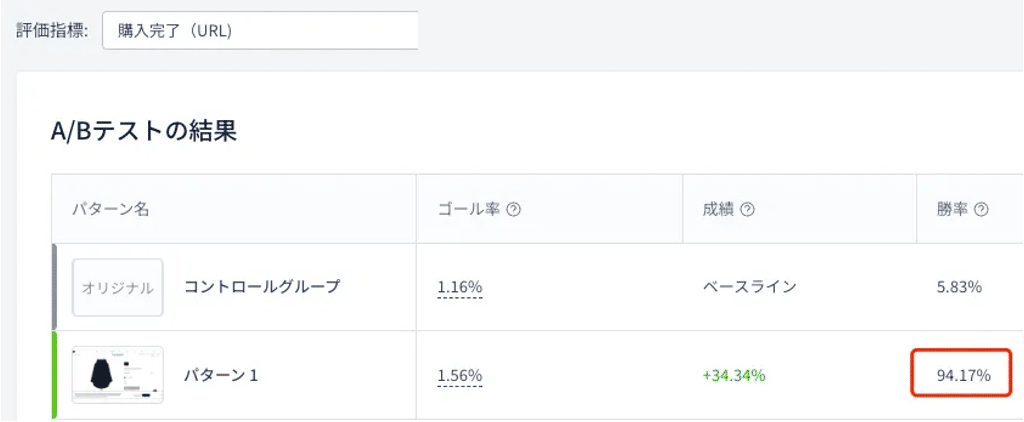1024x422 pixels.
Task: Select the パターン 1 row name
Action: pos(220,375)
